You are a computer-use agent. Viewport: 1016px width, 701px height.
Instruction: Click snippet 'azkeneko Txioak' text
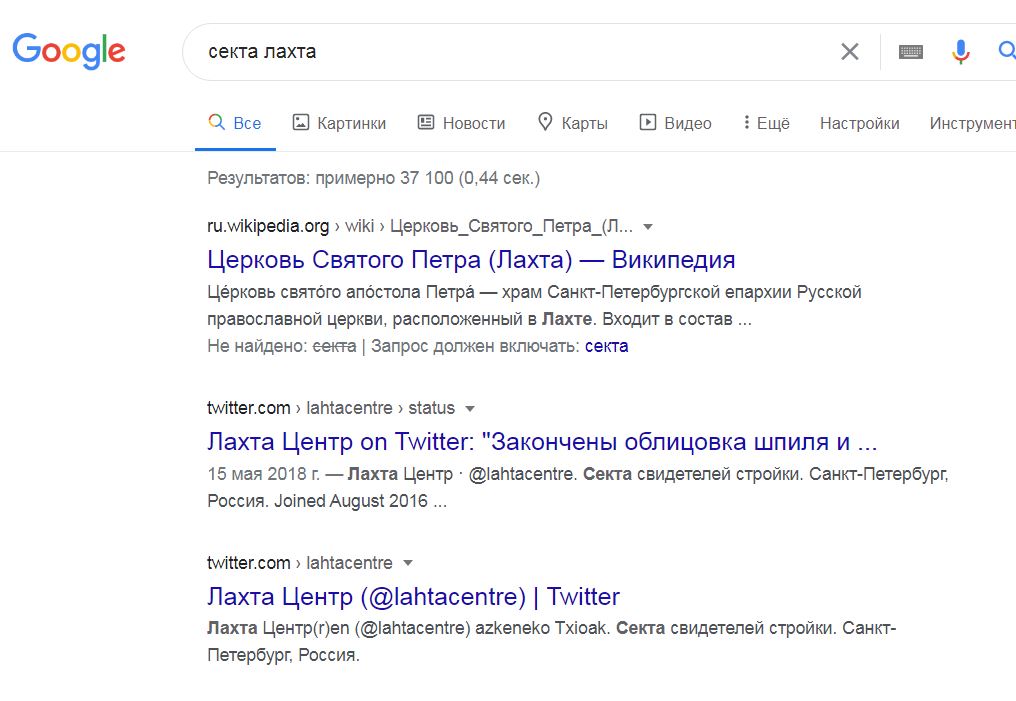(543, 628)
